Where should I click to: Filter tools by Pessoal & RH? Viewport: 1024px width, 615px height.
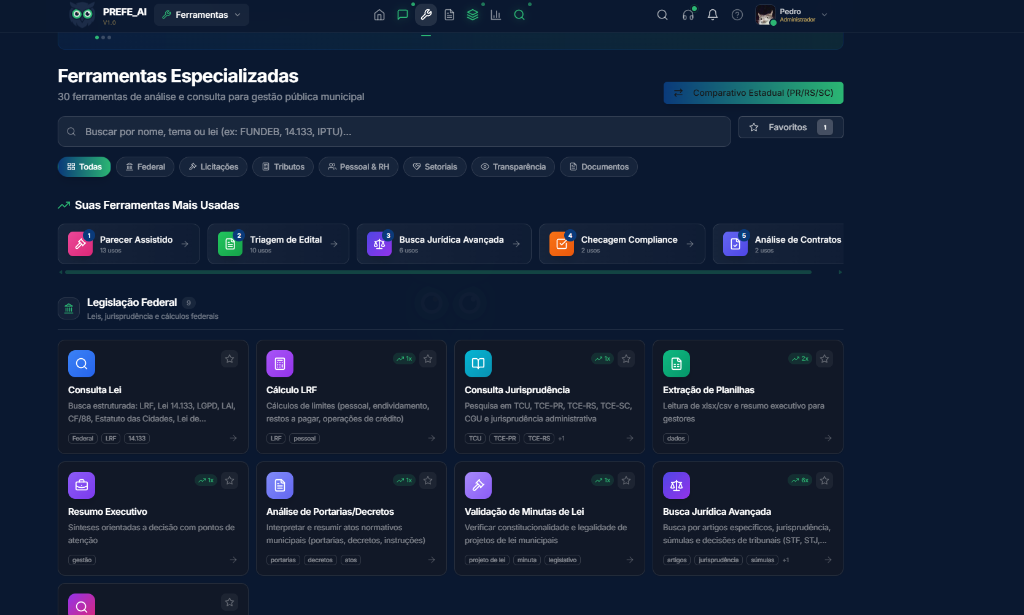[x=358, y=166]
